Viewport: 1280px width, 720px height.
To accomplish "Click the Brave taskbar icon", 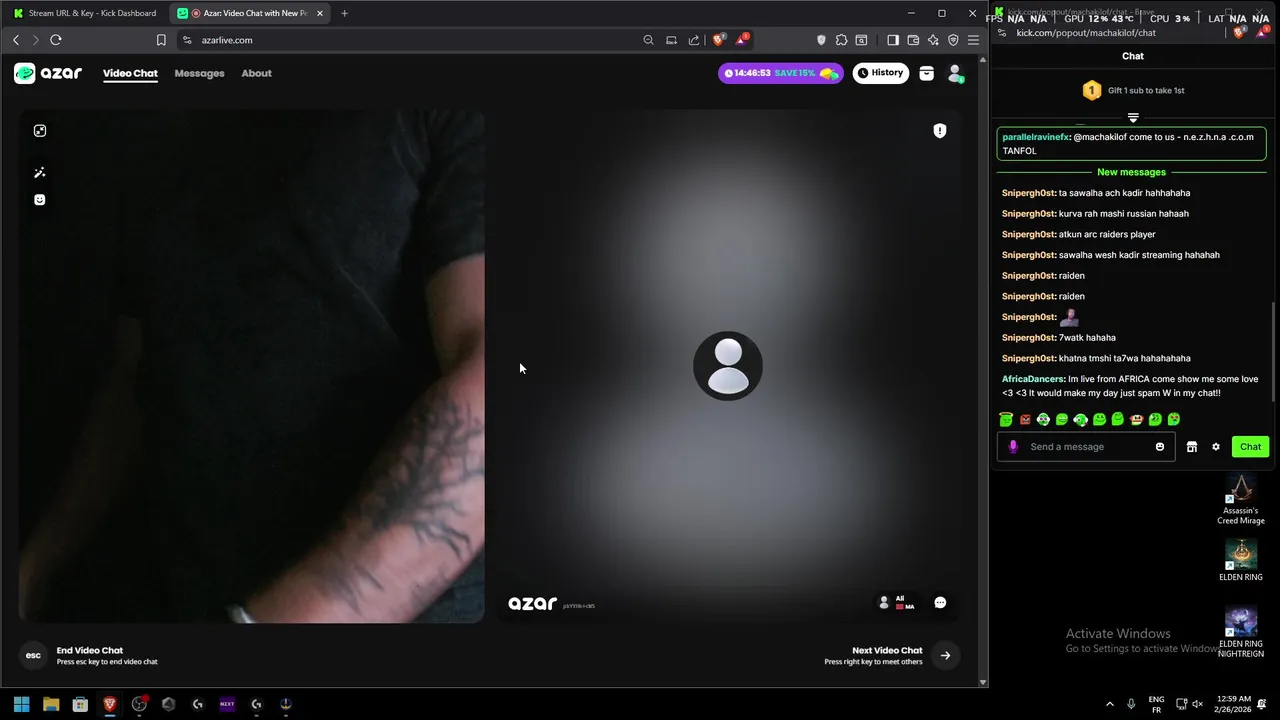I will pyautogui.click(x=110, y=704).
